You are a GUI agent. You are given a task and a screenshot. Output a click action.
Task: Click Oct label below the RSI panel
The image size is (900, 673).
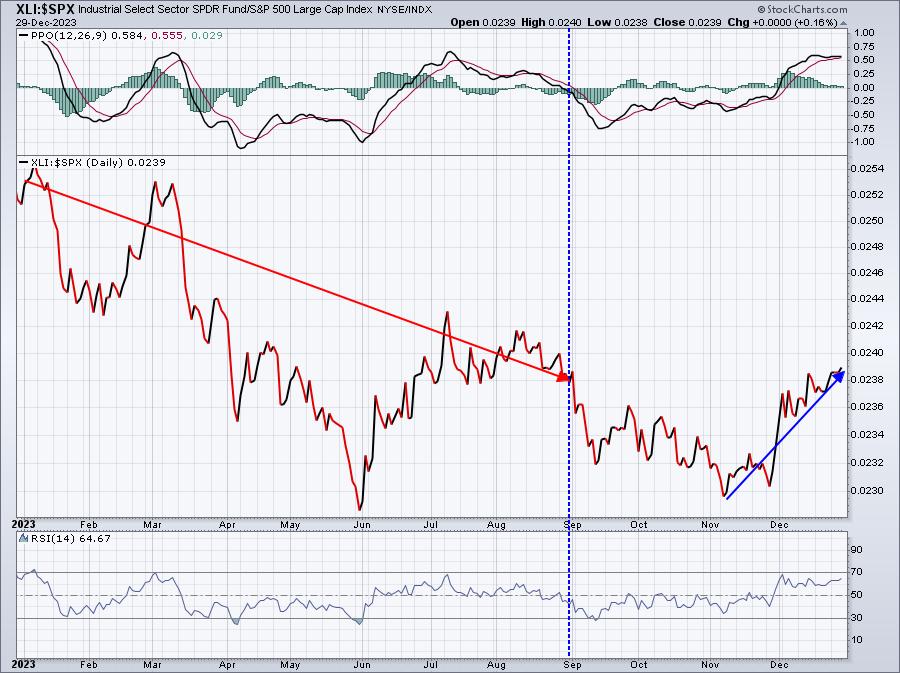point(639,665)
